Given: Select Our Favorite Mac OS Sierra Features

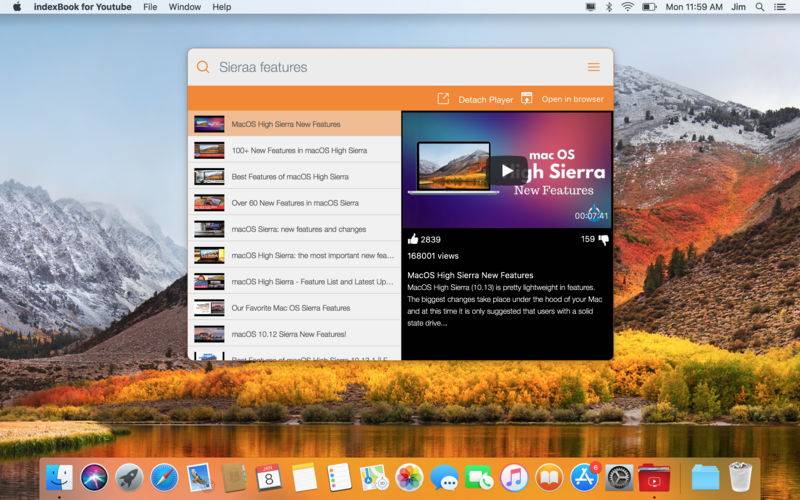Looking at the screenshot, I should click(294, 308).
